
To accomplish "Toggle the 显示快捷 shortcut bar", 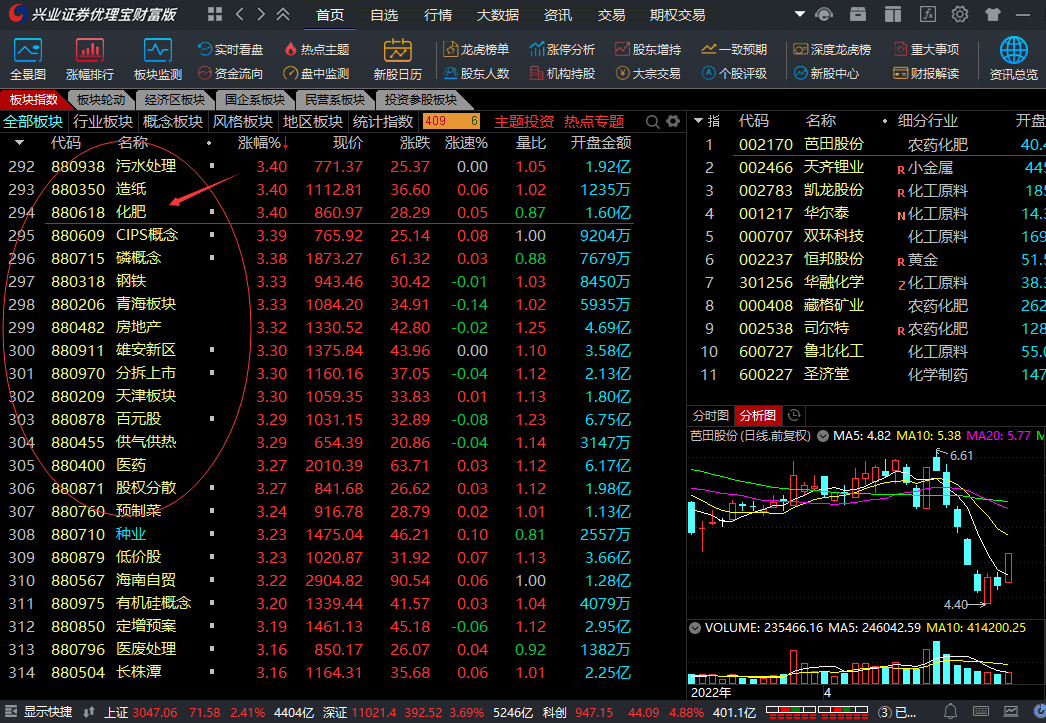I will 39,712.
